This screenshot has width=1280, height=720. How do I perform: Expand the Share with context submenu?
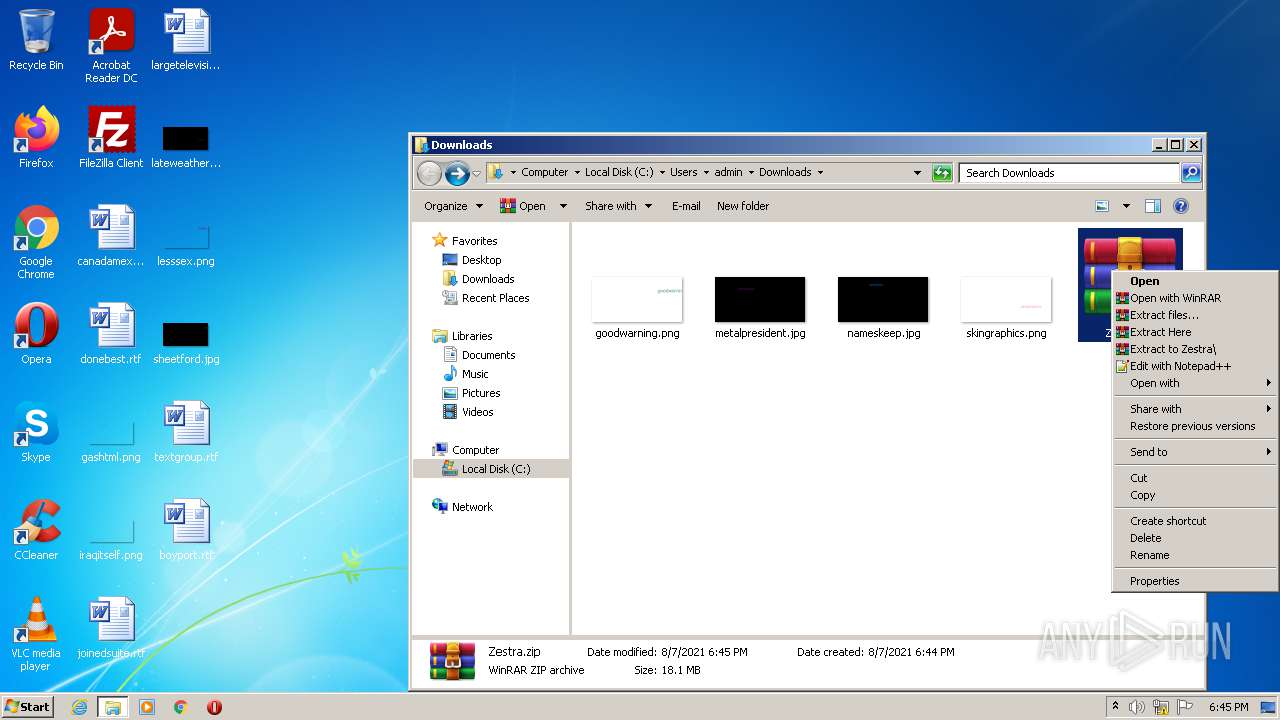(1195, 409)
